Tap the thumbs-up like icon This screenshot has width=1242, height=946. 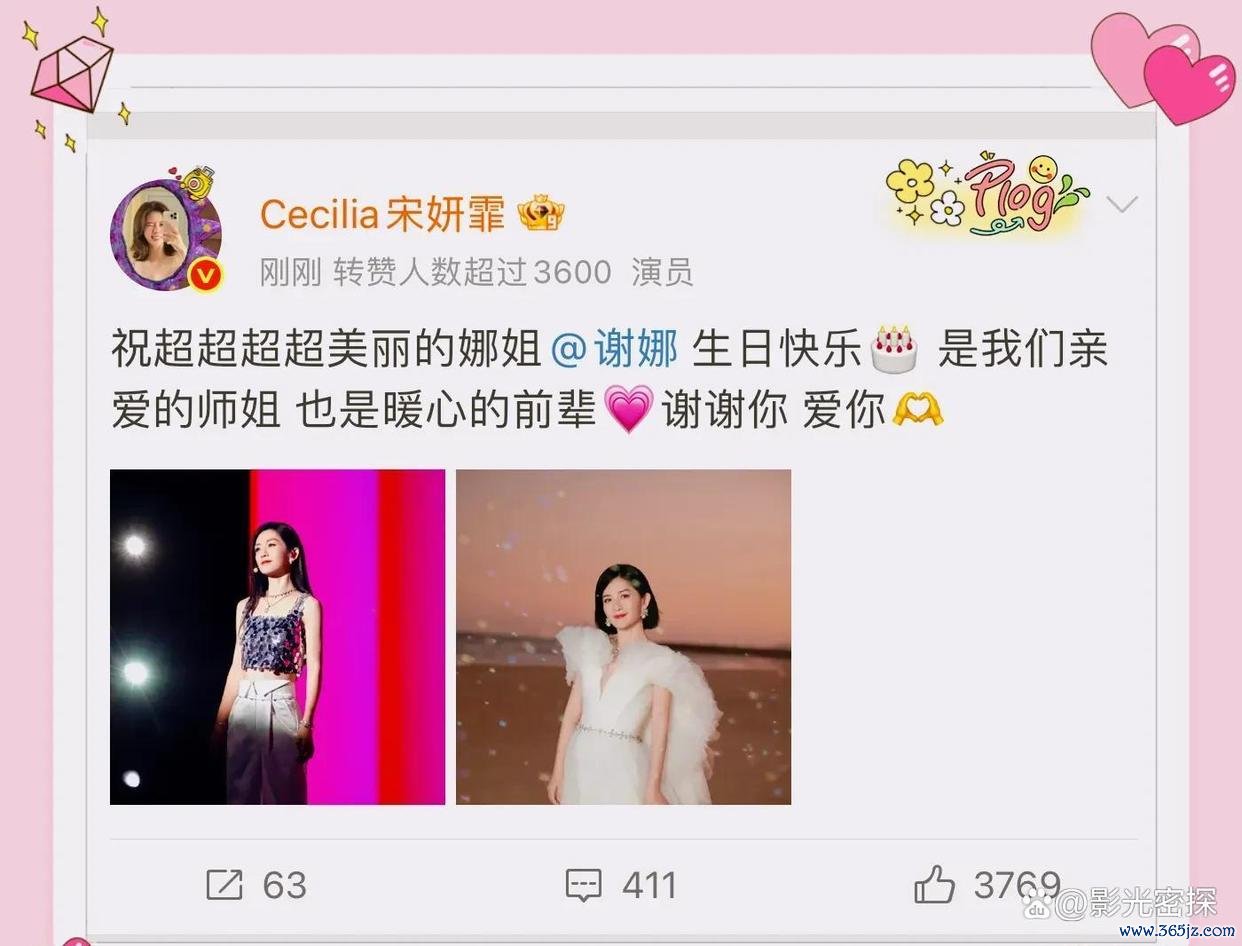935,884
